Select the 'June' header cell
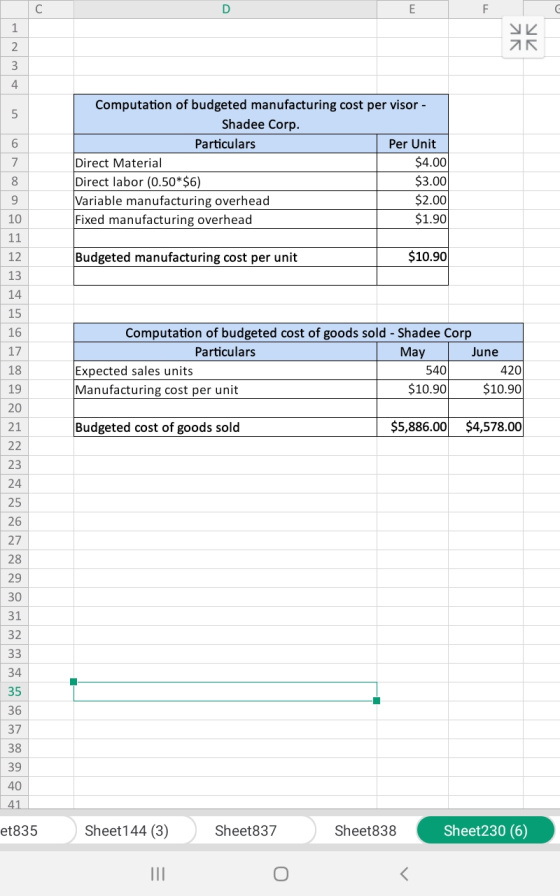This screenshot has width=560, height=896. (x=486, y=351)
